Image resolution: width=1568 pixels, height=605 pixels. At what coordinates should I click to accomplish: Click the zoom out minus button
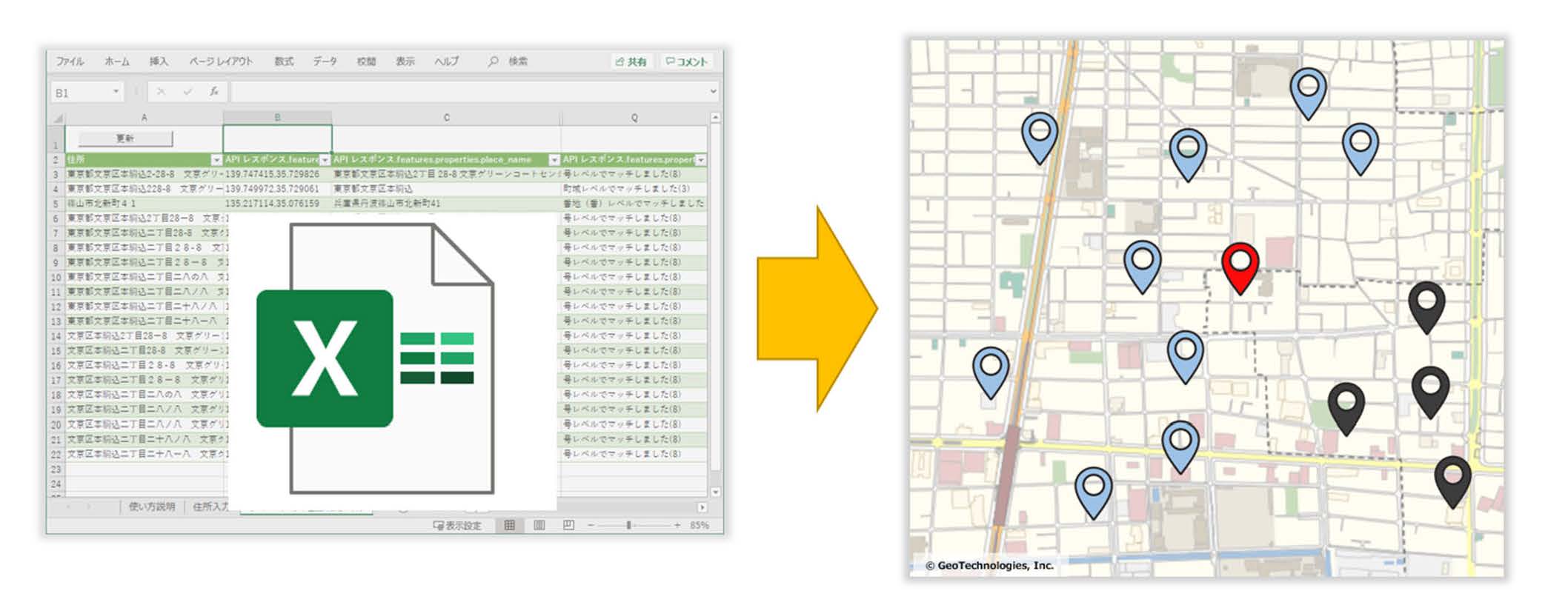point(591,526)
